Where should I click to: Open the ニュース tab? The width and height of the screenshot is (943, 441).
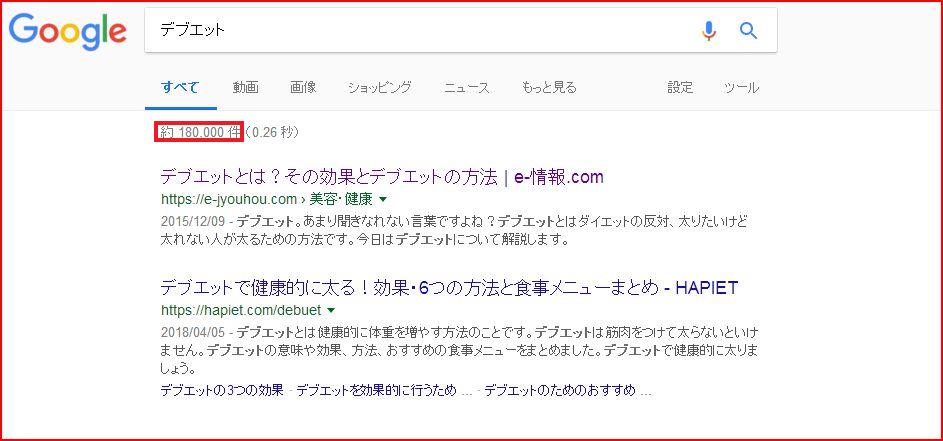(467, 88)
